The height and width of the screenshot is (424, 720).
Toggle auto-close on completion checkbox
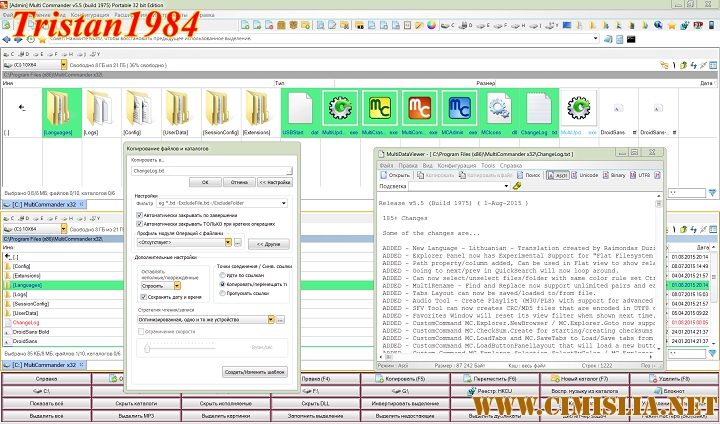click(138, 213)
